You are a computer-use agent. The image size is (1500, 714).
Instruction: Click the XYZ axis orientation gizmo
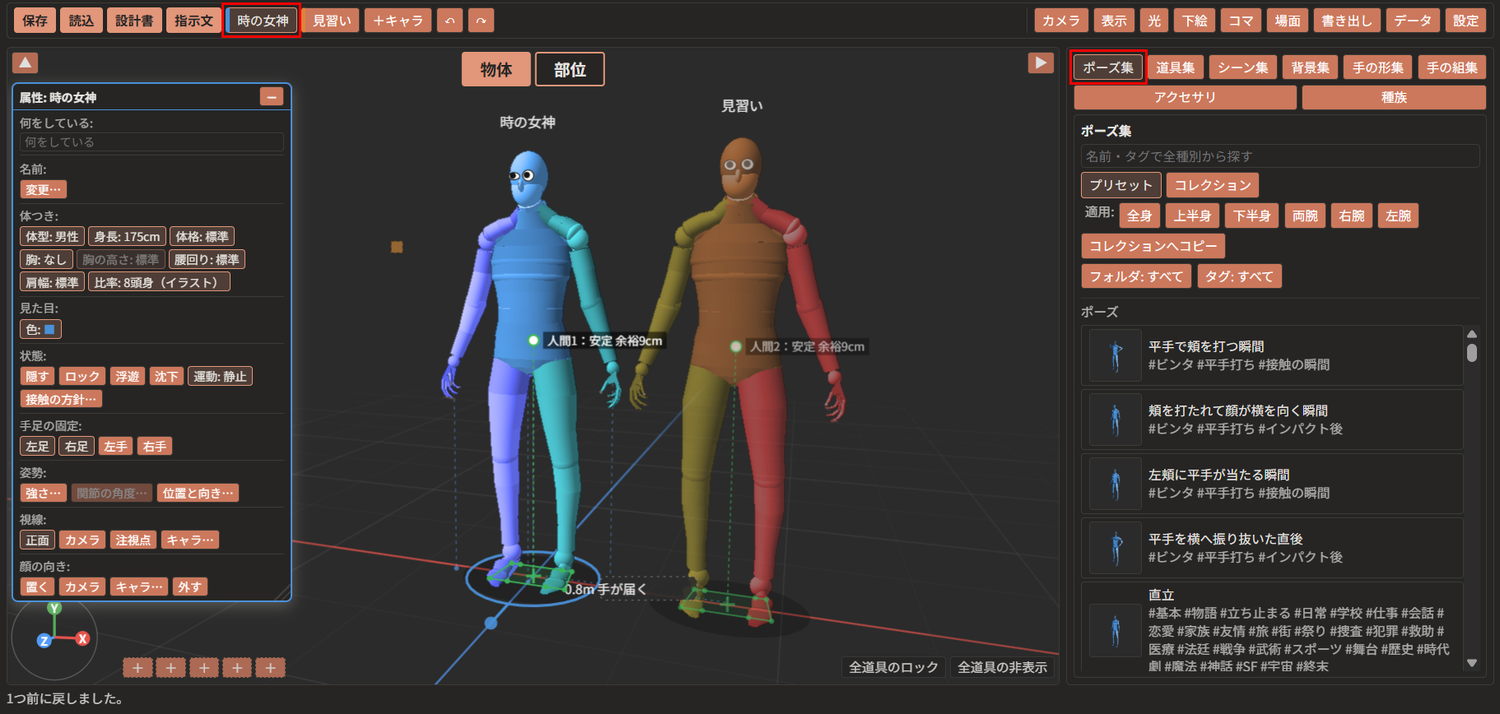tap(54, 637)
